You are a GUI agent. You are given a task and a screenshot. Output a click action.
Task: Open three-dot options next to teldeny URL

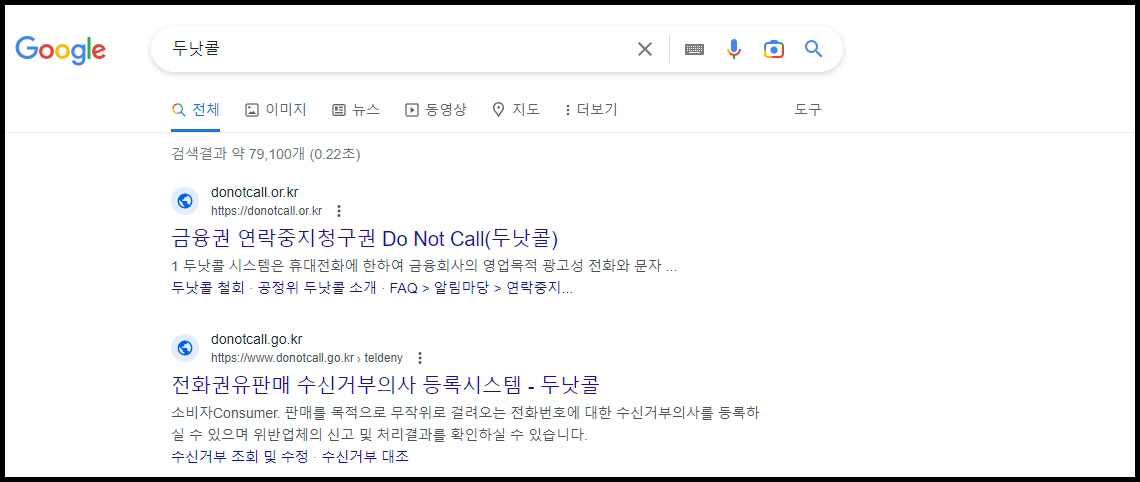(419, 358)
